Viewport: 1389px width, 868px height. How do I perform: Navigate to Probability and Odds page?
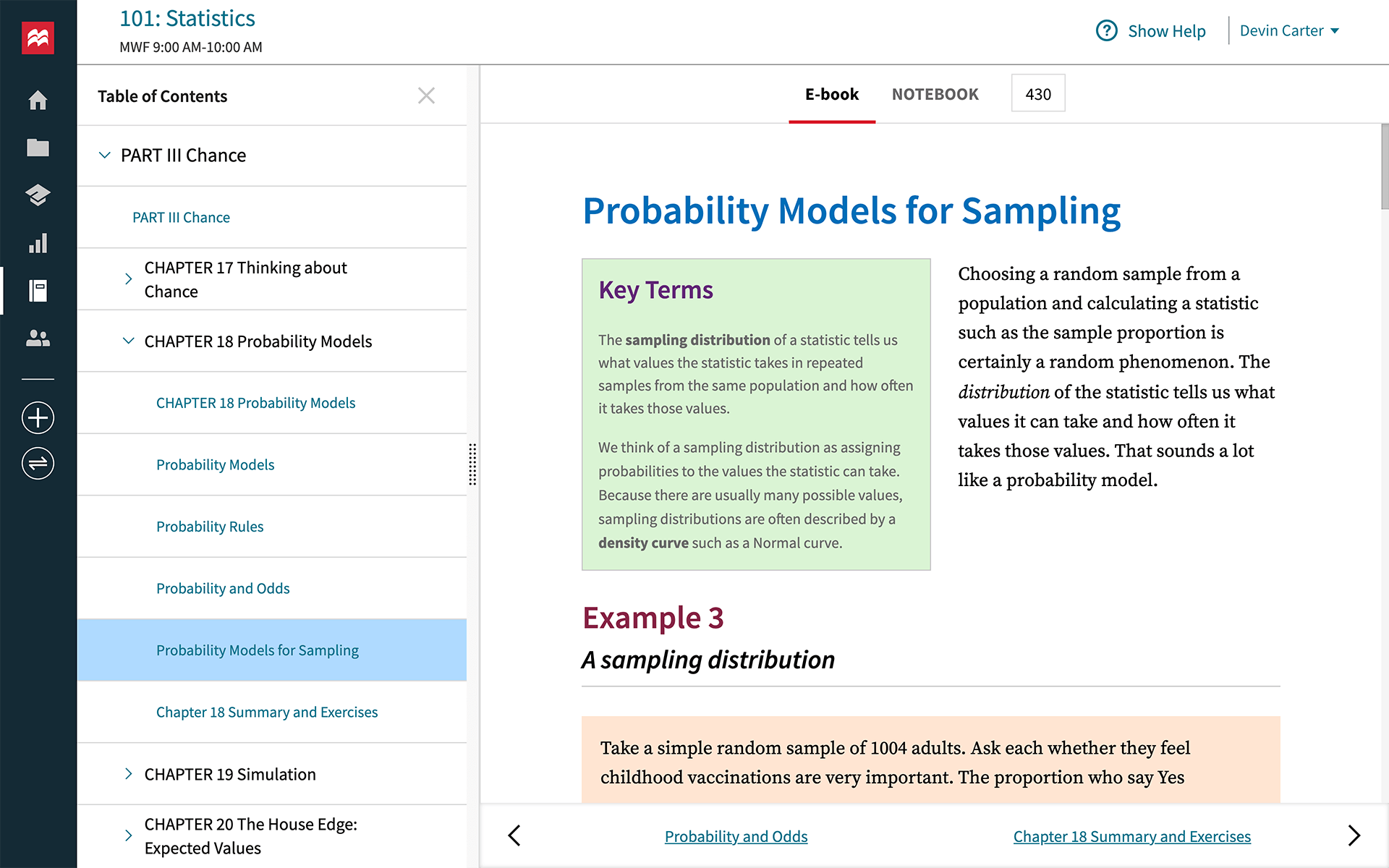222,587
